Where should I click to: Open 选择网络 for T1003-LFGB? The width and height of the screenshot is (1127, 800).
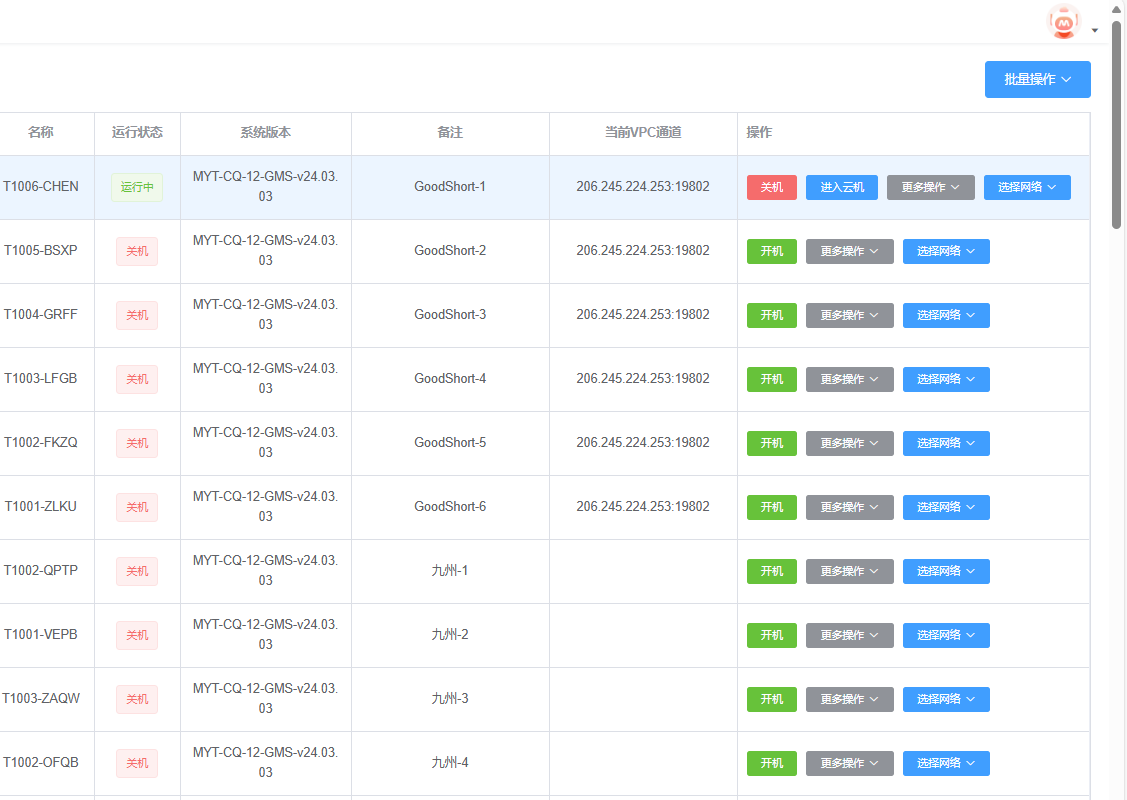[x=946, y=379]
